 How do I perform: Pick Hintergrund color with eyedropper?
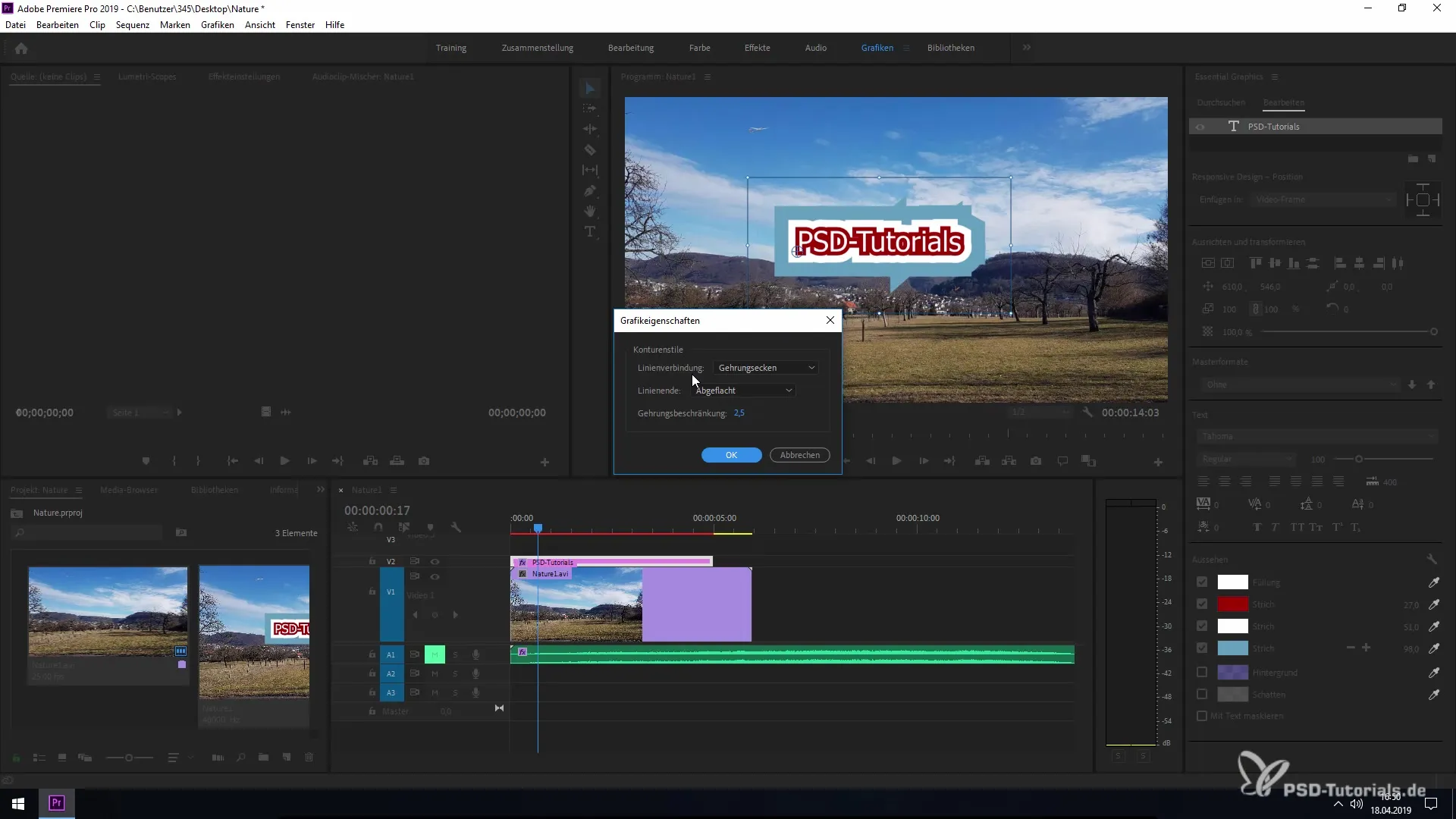click(x=1434, y=673)
